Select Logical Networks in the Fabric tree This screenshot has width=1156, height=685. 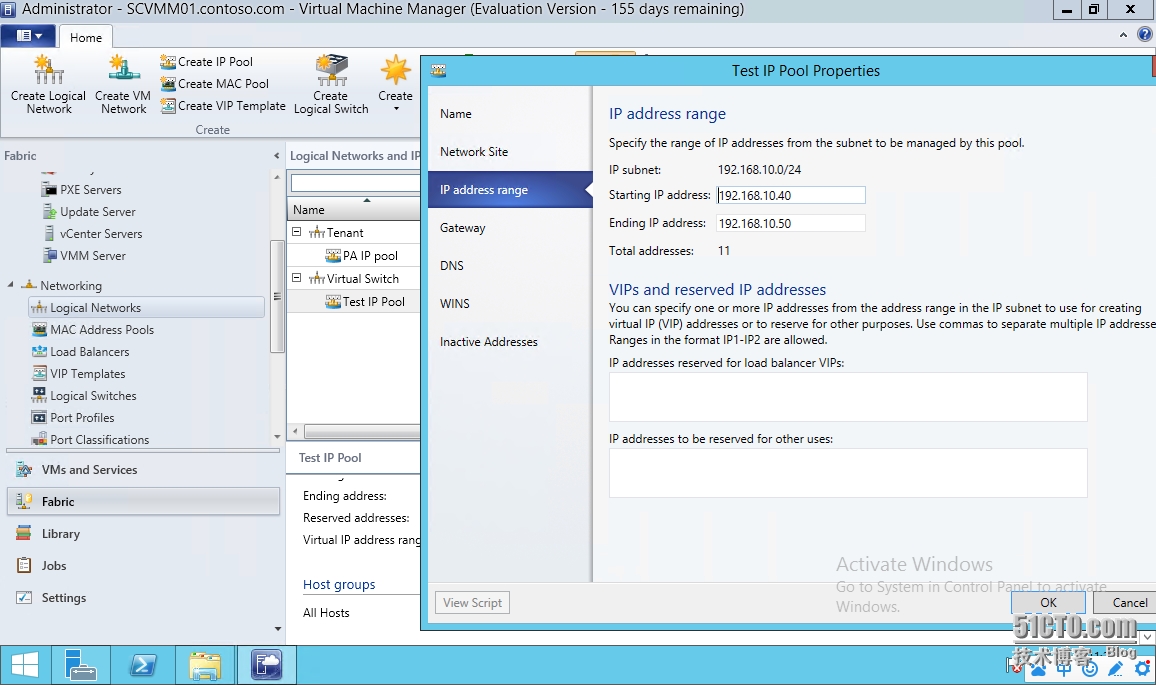tap(146, 307)
